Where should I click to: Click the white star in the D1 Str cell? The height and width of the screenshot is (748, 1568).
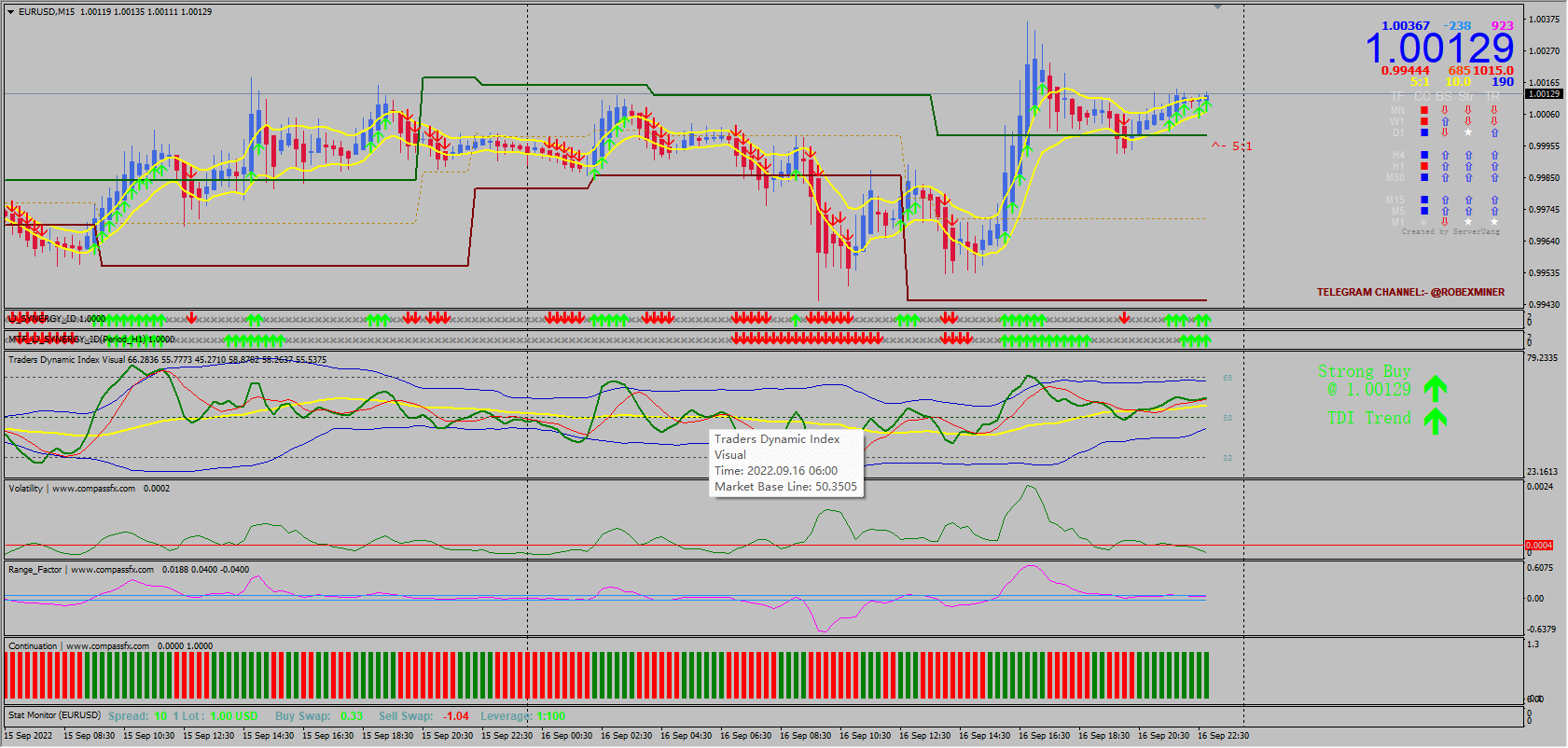1468,132
